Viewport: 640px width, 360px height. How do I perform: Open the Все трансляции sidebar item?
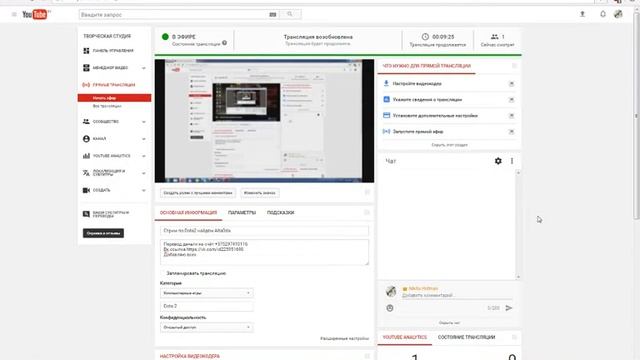pos(107,106)
